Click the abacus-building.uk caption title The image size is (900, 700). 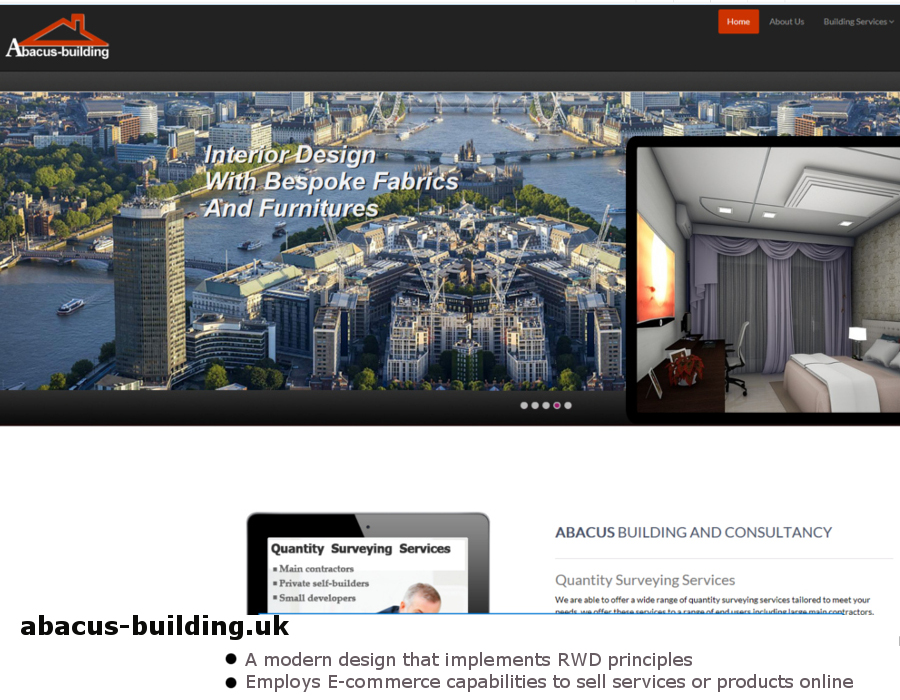coord(154,626)
